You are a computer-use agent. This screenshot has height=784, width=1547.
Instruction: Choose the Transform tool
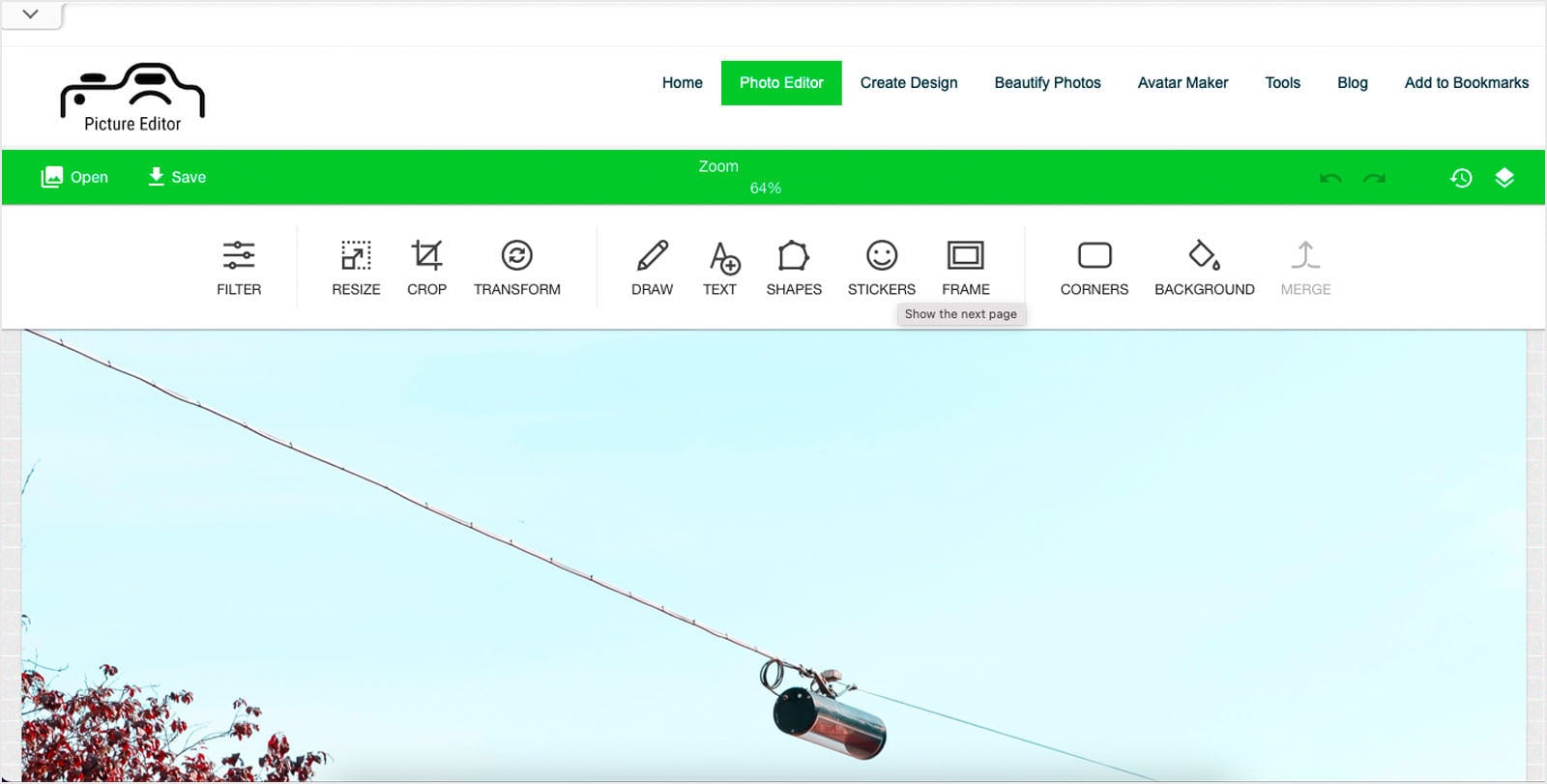(517, 256)
